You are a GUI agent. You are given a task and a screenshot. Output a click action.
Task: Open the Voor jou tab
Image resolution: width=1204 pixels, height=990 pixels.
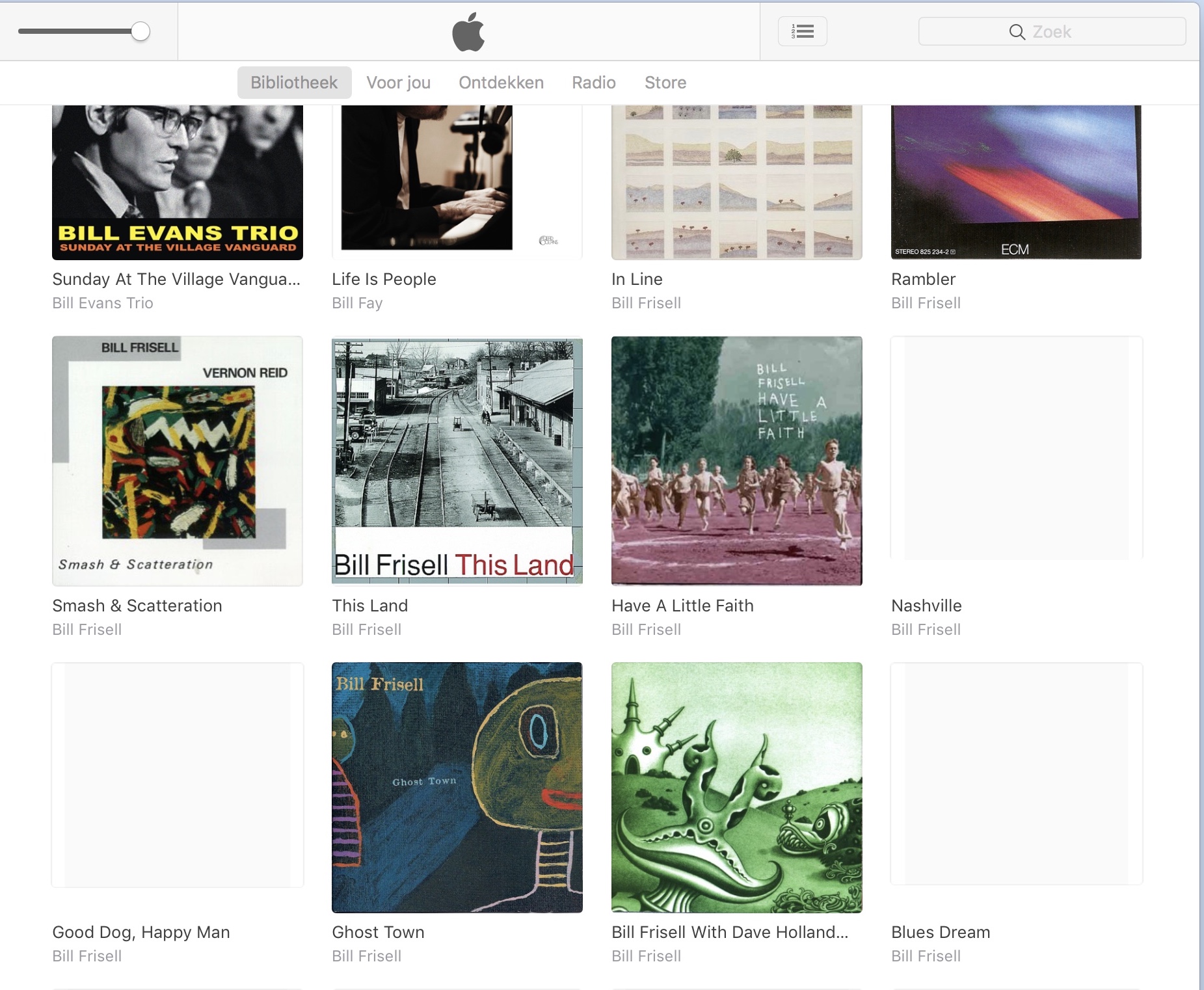point(399,83)
